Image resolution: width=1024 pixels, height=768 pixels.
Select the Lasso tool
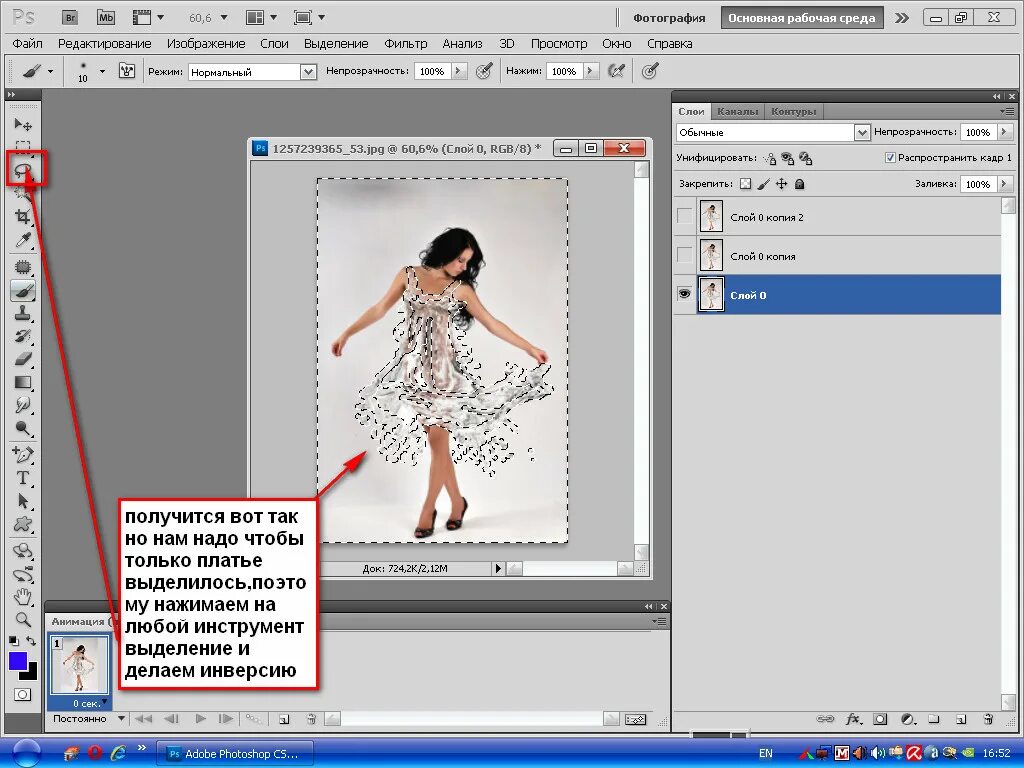24,170
